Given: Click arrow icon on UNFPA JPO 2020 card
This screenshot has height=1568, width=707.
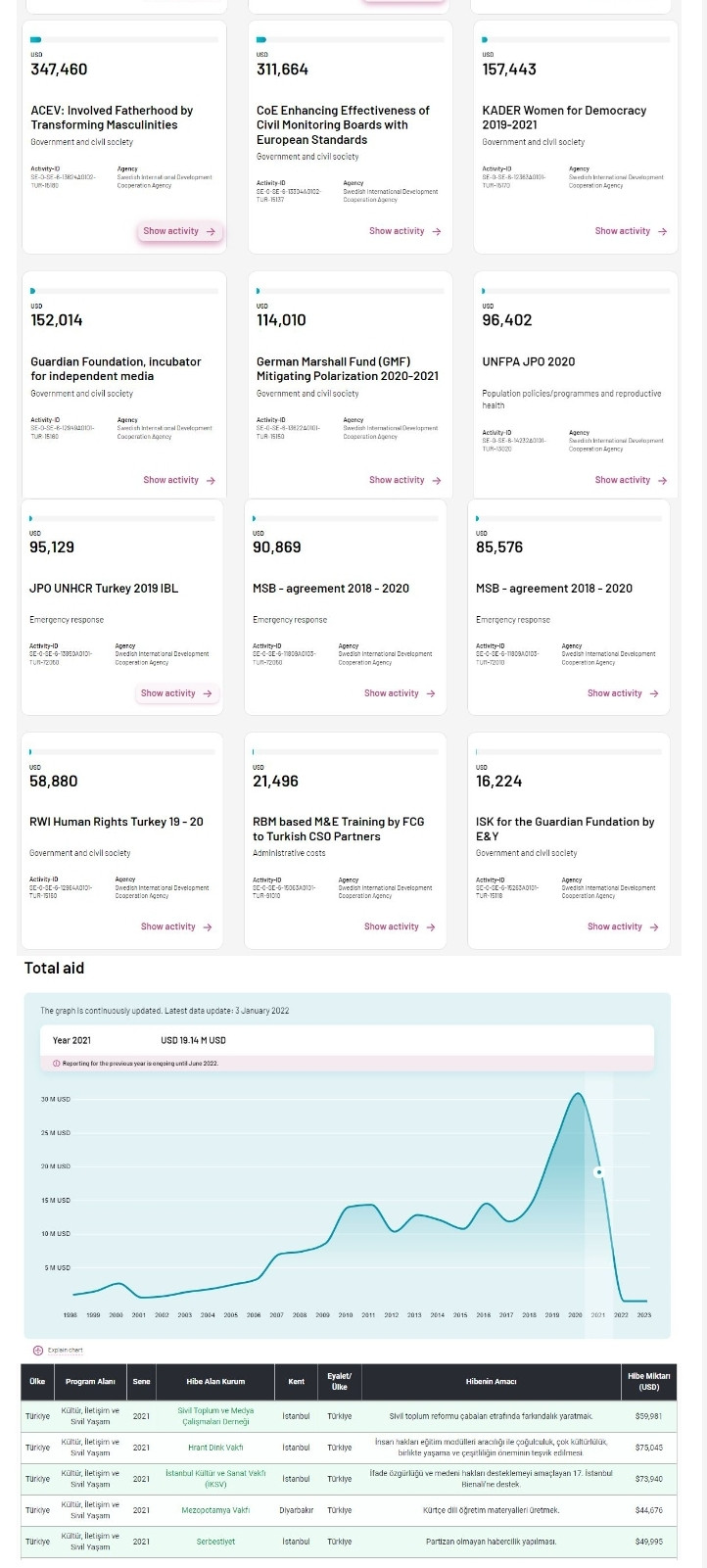Looking at the screenshot, I should 662,481.
